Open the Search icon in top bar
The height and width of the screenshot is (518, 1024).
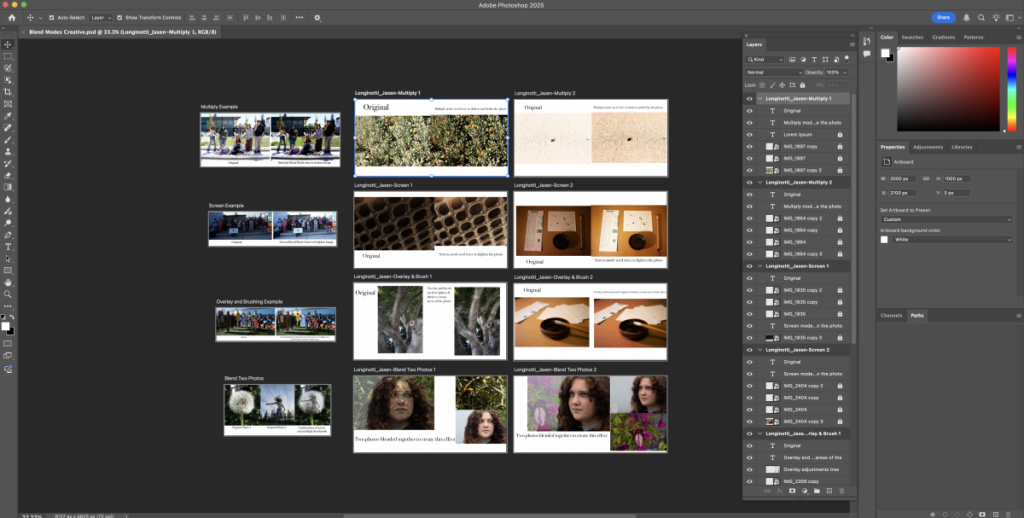point(981,18)
